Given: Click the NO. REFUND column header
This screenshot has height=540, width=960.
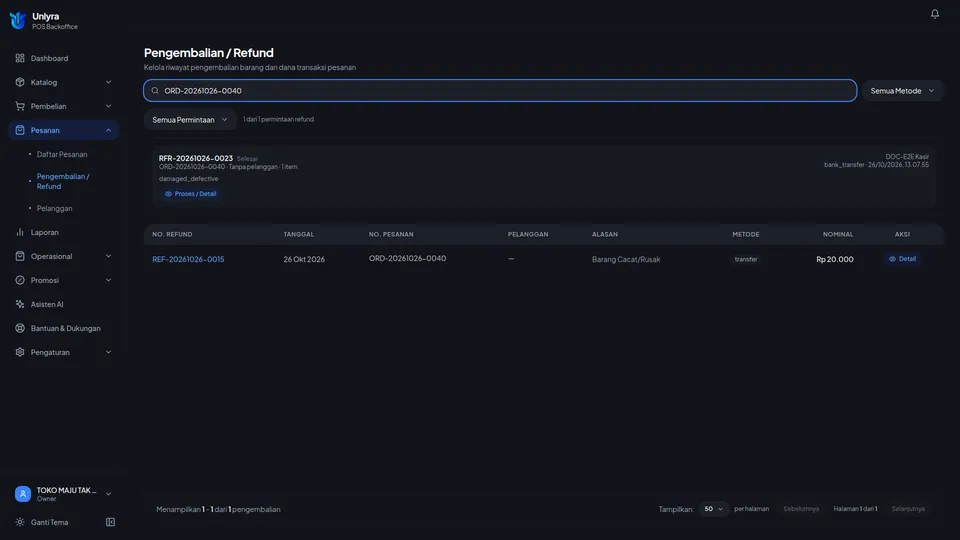Looking at the screenshot, I should [x=172, y=234].
